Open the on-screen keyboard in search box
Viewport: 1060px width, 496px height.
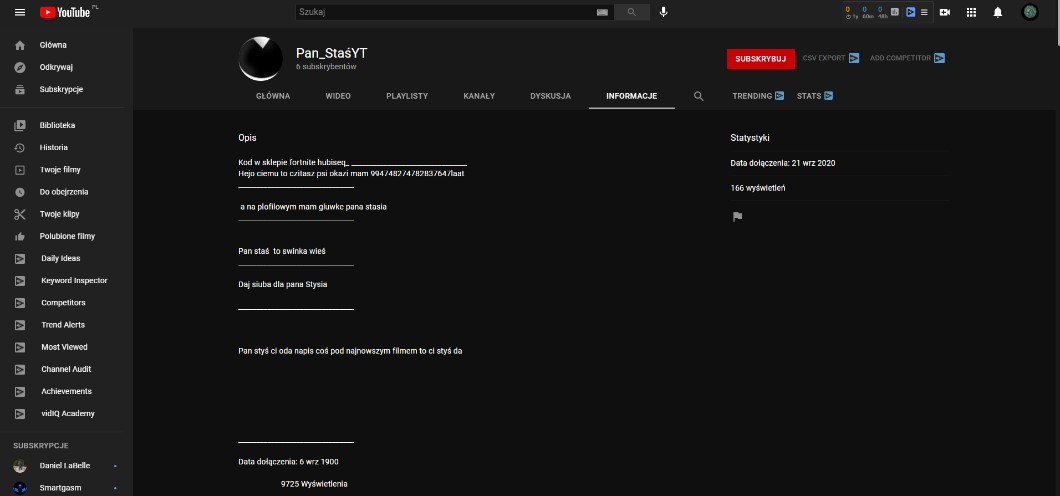(x=602, y=12)
